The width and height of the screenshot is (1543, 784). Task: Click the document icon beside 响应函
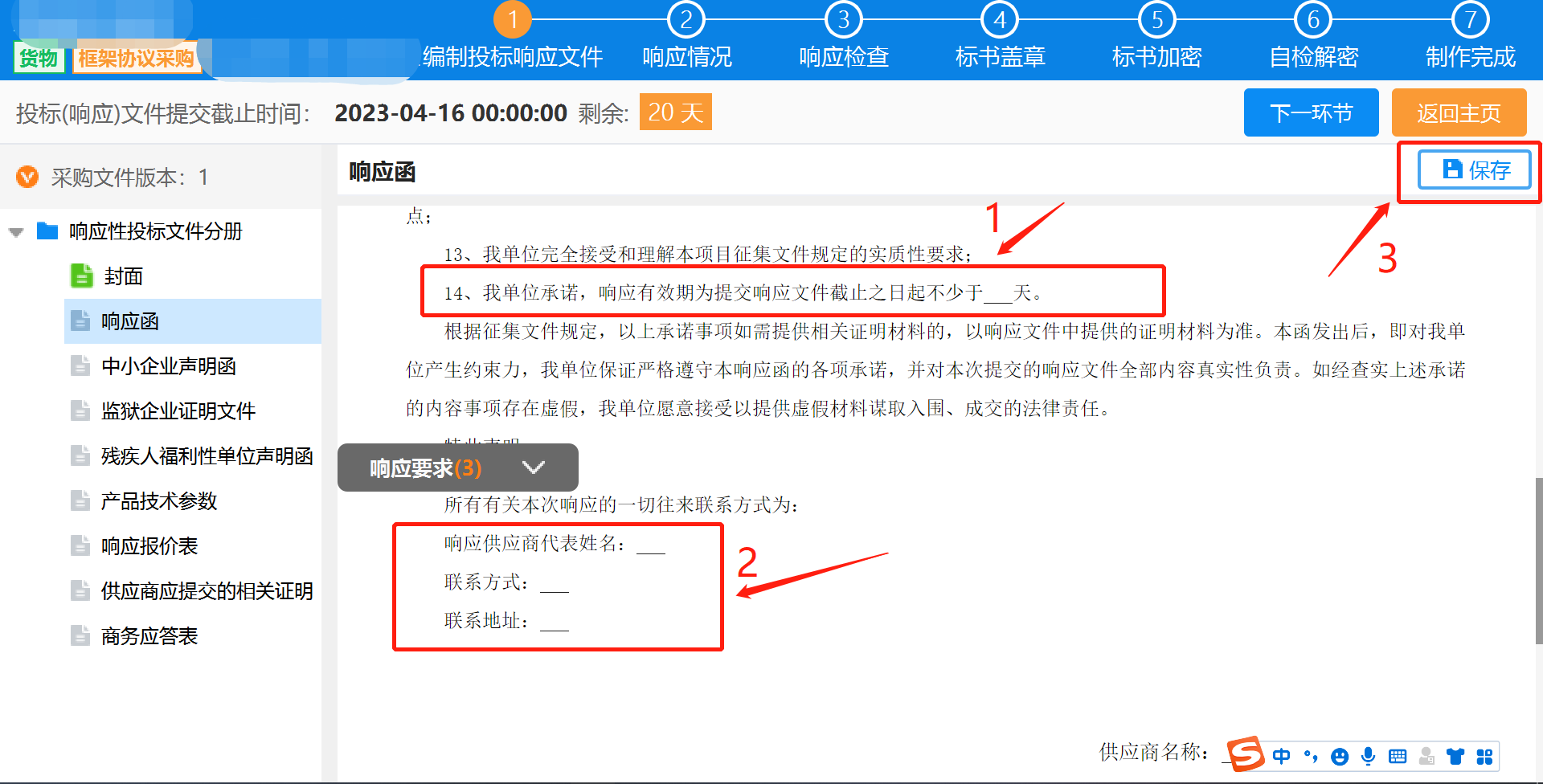[80, 321]
